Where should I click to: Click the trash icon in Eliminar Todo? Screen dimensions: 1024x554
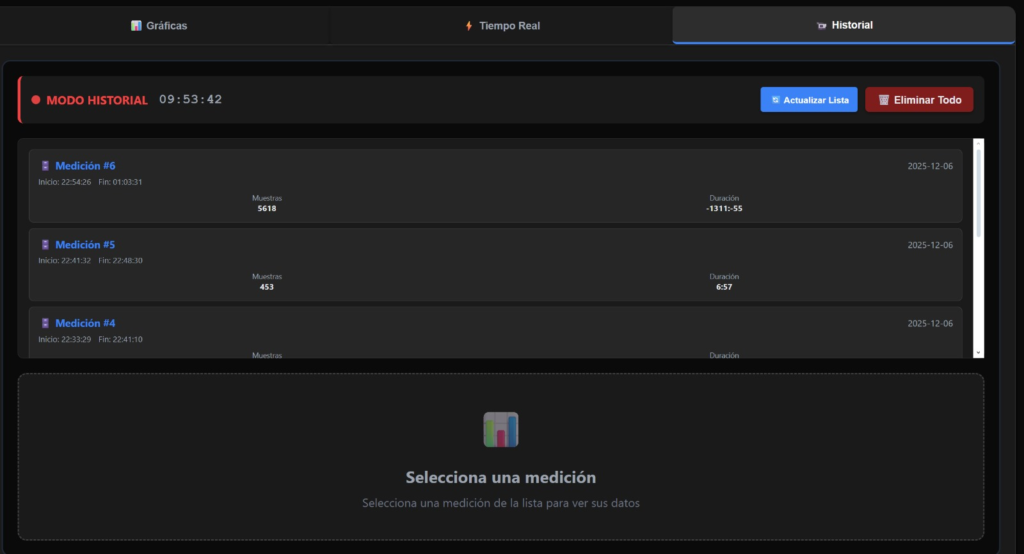[x=884, y=100]
